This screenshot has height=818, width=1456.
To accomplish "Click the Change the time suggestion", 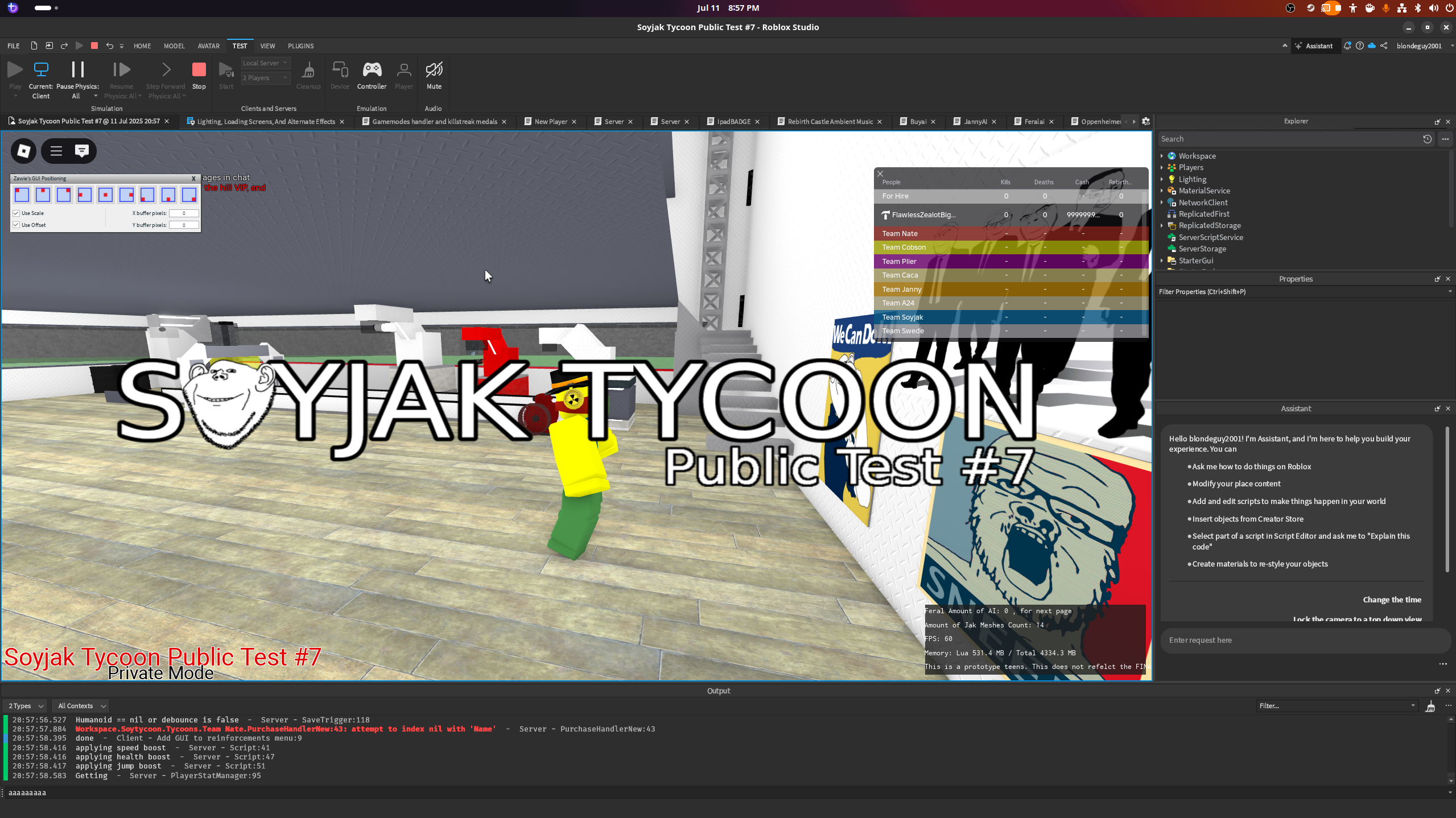I will [1392, 600].
